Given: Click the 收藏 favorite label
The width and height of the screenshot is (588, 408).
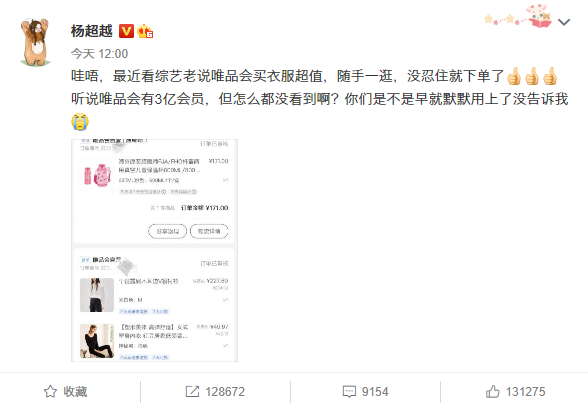Looking at the screenshot, I should [75, 392].
